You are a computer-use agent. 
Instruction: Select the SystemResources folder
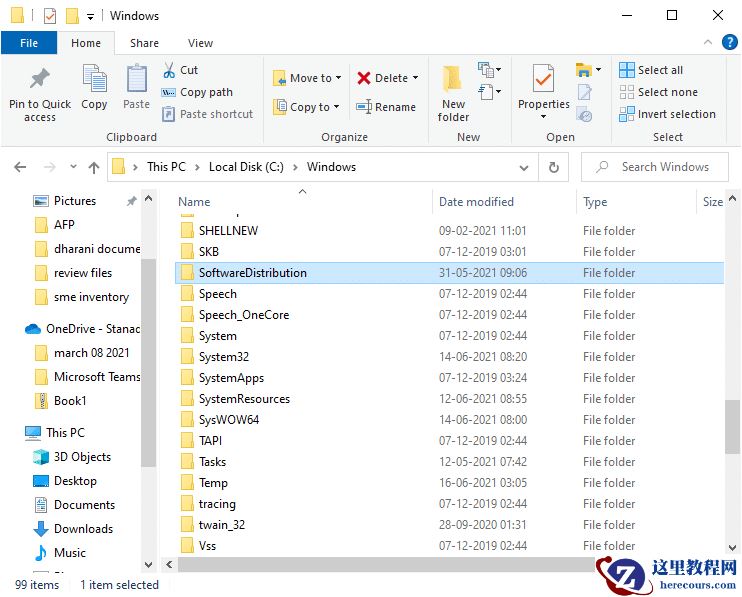450,399
